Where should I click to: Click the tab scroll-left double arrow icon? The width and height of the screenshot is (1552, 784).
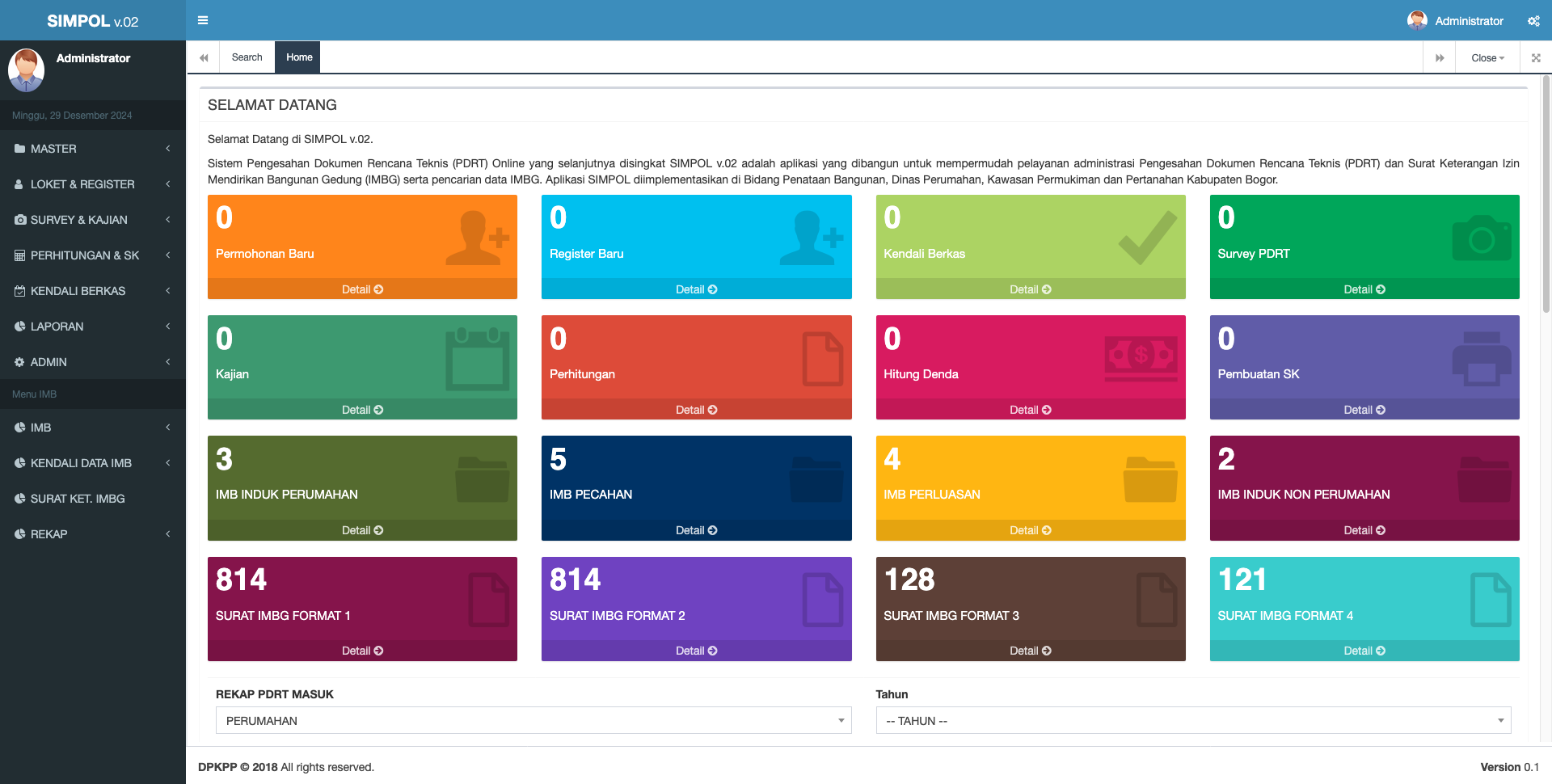[204, 57]
